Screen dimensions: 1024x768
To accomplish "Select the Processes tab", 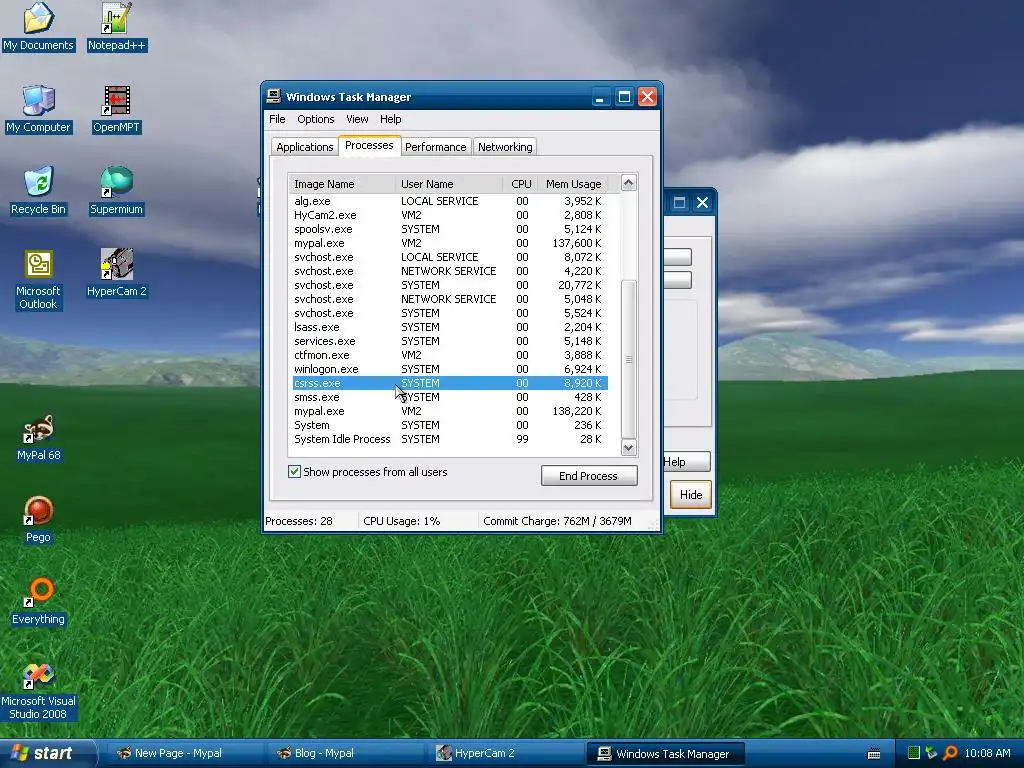I will click(x=369, y=145).
